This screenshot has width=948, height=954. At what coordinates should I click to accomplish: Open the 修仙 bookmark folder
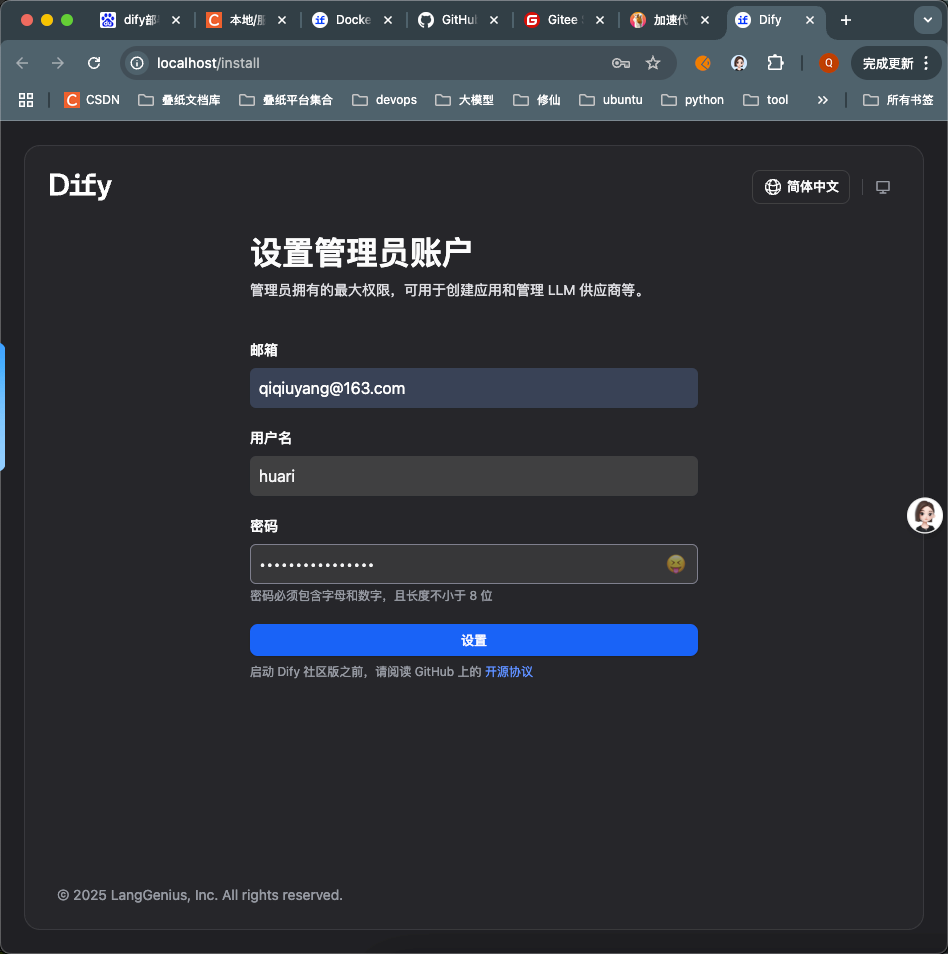tap(537, 100)
